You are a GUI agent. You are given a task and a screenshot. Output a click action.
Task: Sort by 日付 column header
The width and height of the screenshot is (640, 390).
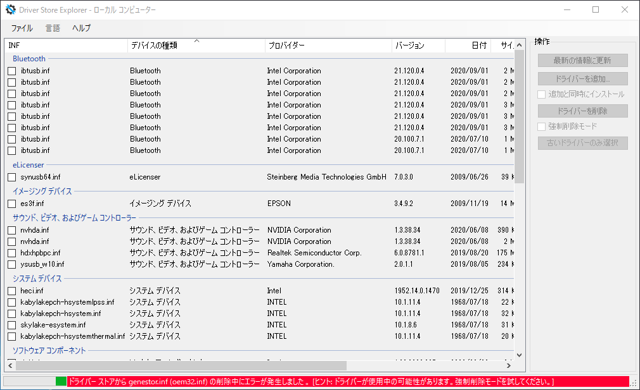coord(468,45)
